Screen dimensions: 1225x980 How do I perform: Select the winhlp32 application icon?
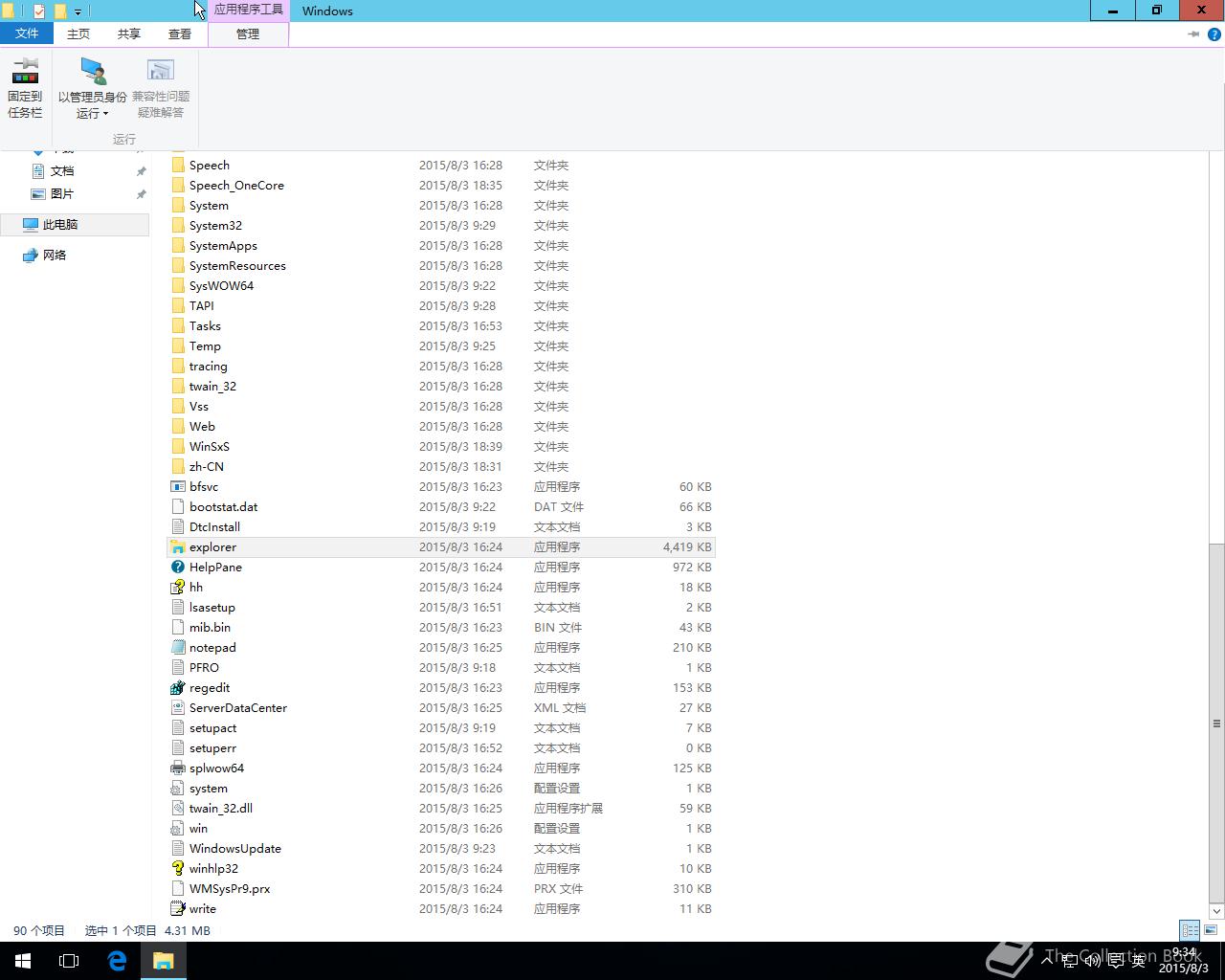point(177,868)
